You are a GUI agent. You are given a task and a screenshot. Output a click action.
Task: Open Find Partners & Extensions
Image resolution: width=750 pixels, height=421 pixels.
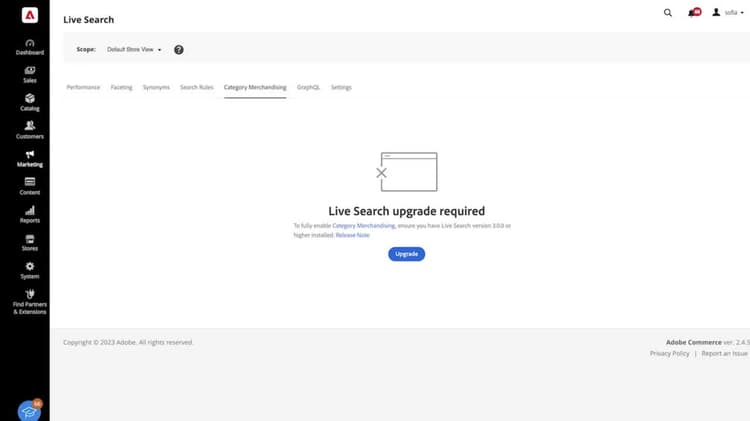30,302
